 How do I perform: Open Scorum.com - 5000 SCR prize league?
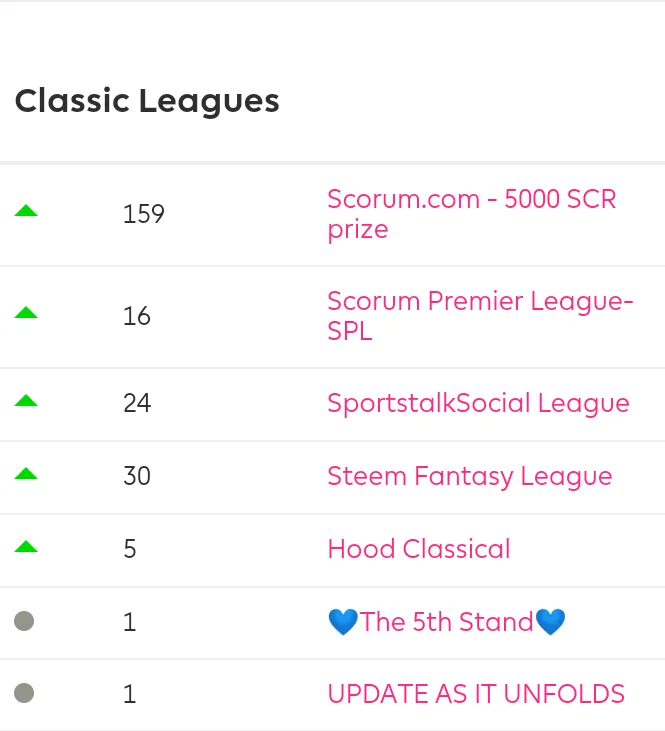tap(471, 214)
